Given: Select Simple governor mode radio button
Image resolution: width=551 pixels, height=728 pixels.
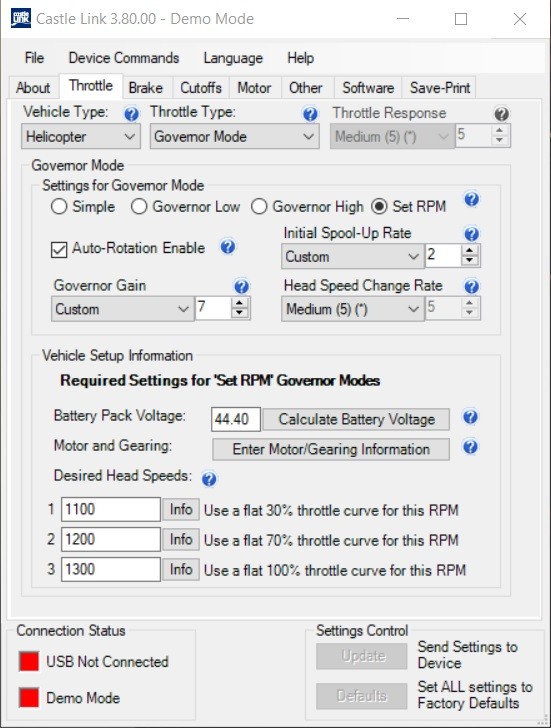Looking at the screenshot, I should coord(59,207).
